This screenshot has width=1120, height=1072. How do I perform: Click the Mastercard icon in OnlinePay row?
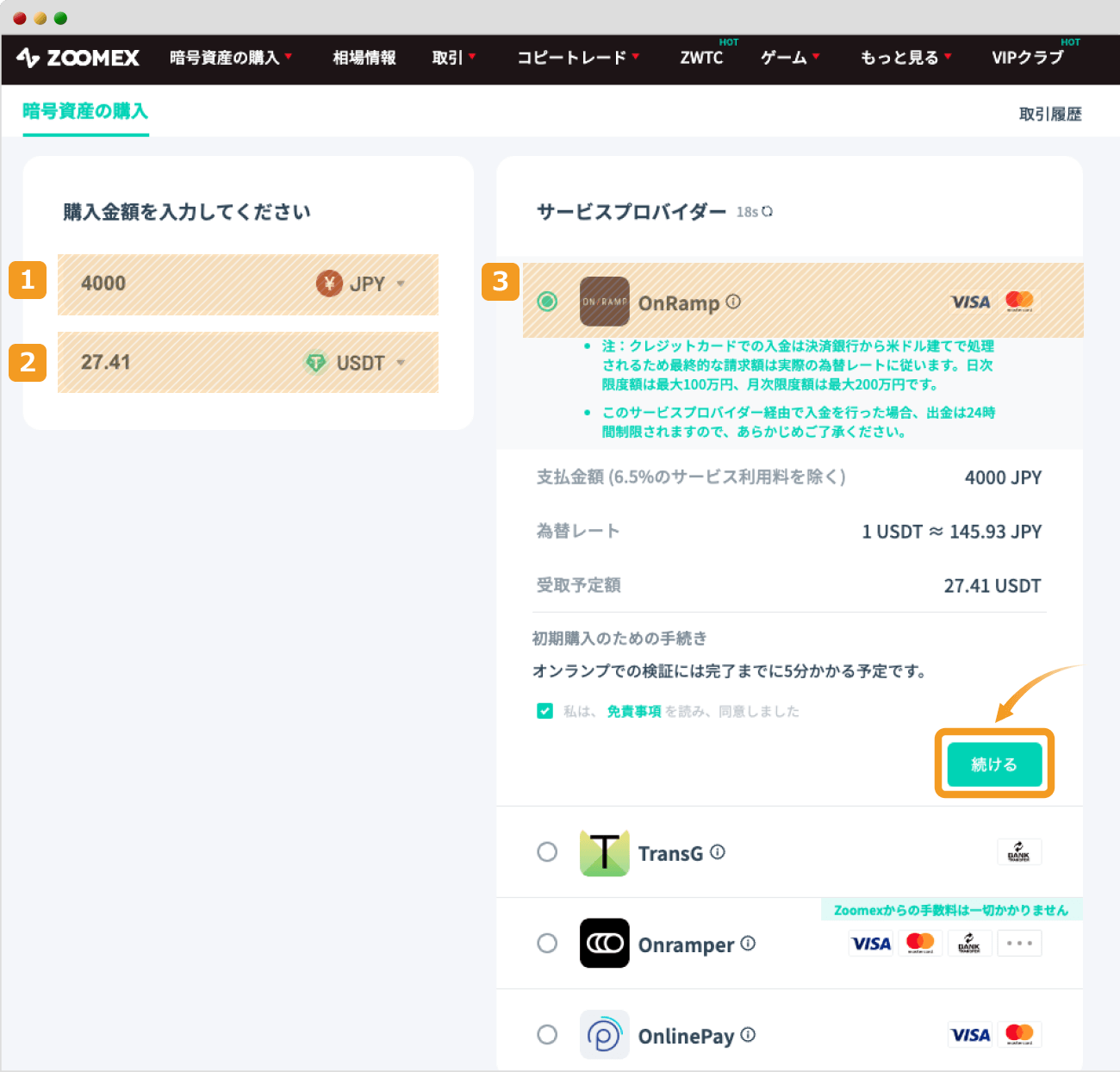(1019, 1034)
